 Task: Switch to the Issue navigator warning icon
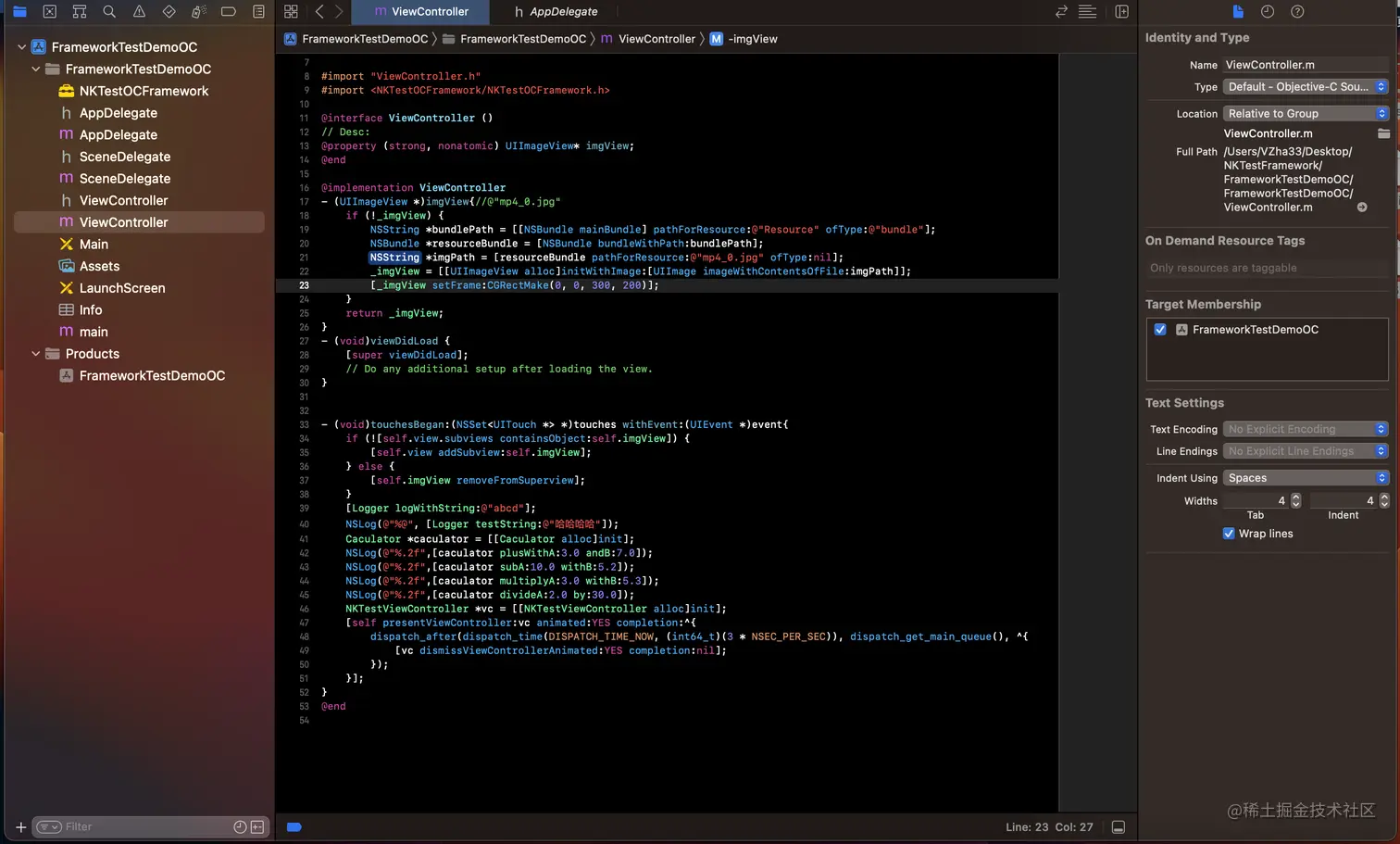pyautogui.click(x=139, y=12)
